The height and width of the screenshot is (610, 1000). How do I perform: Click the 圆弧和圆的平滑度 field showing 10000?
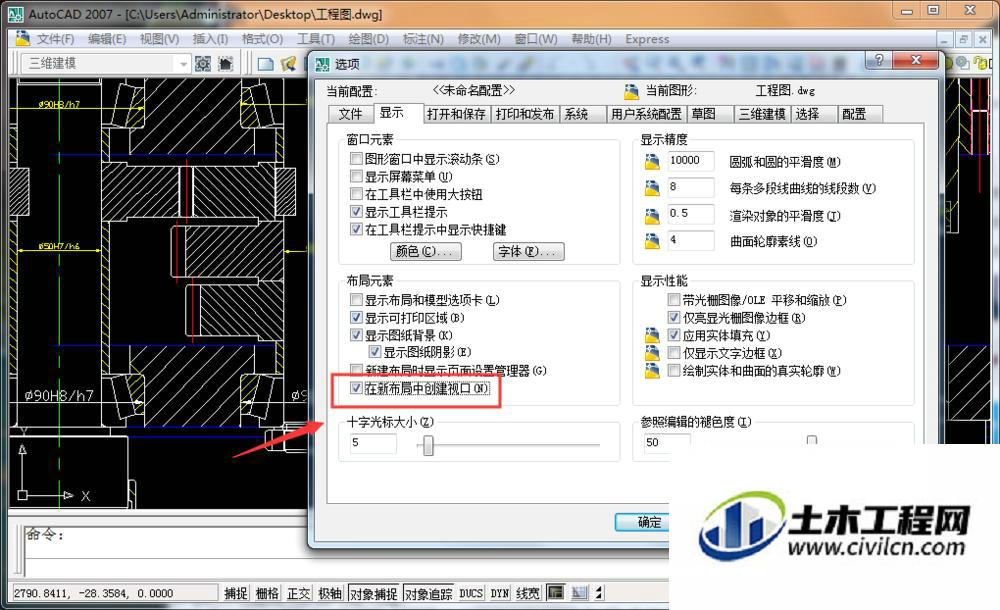[x=691, y=161]
